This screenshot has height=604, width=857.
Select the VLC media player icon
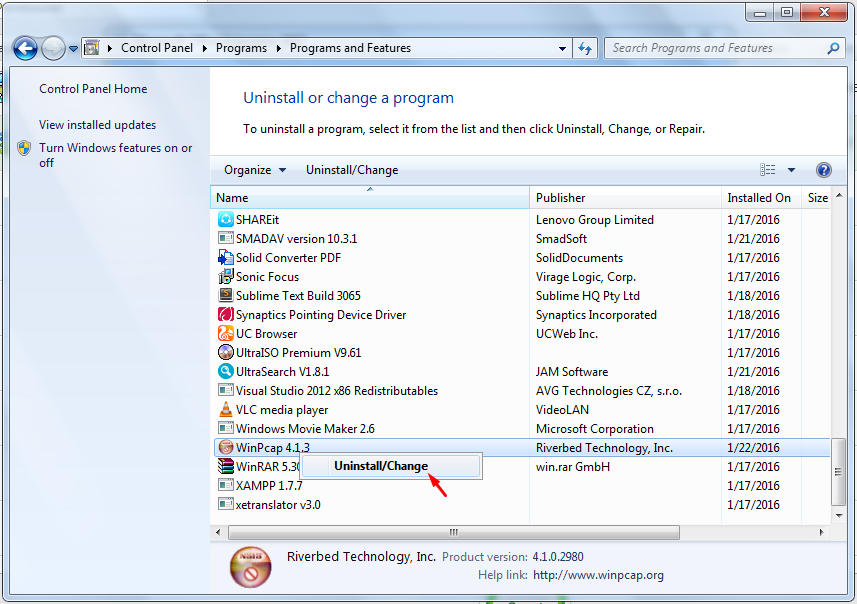coord(226,410)
